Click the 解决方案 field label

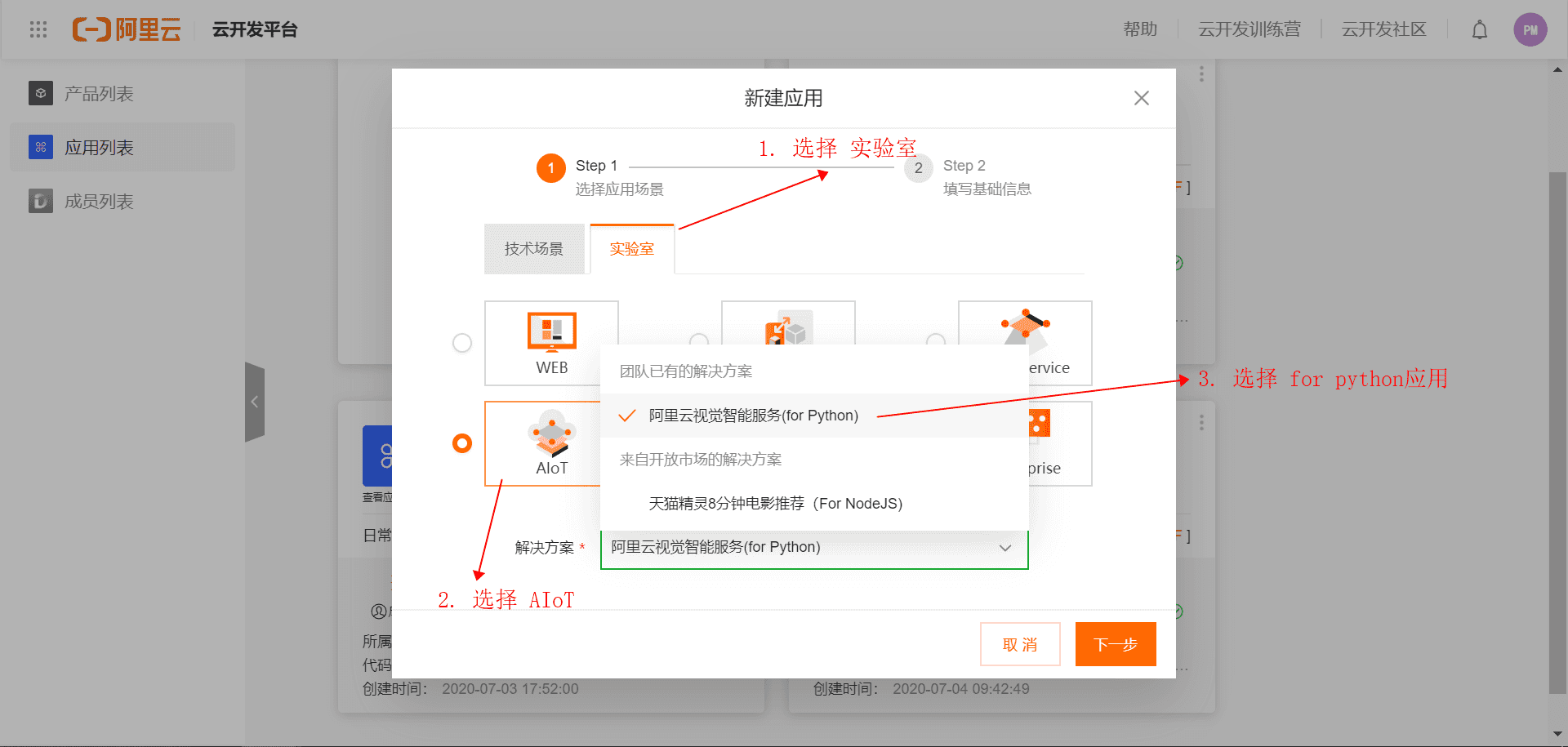(545, 548)
